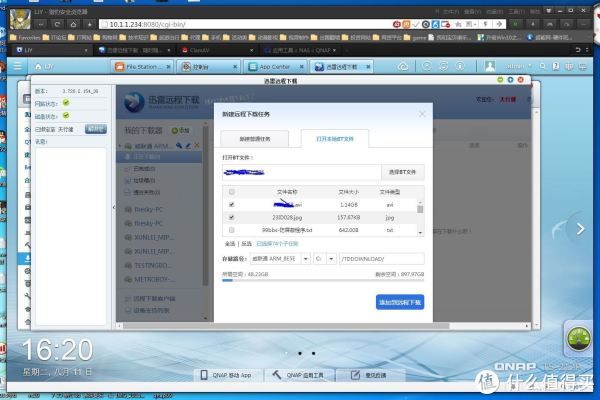The width and height of the screenshot is (600, 400).
Task: Click the 全选 select all link
Action: click(x=230, y=243)
